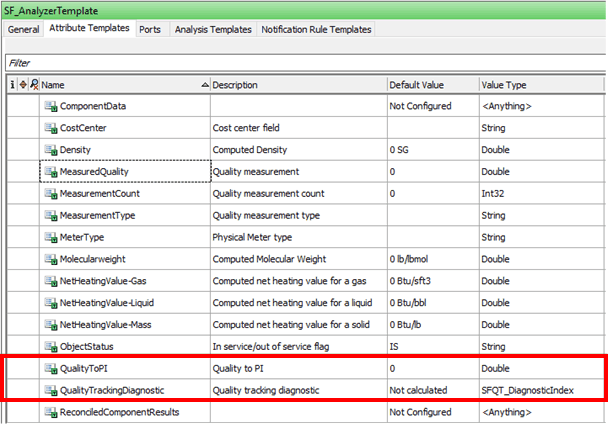This screenshot has height=424, width=608.
Task: Open the Ports tab
Action: pos(150,29)
